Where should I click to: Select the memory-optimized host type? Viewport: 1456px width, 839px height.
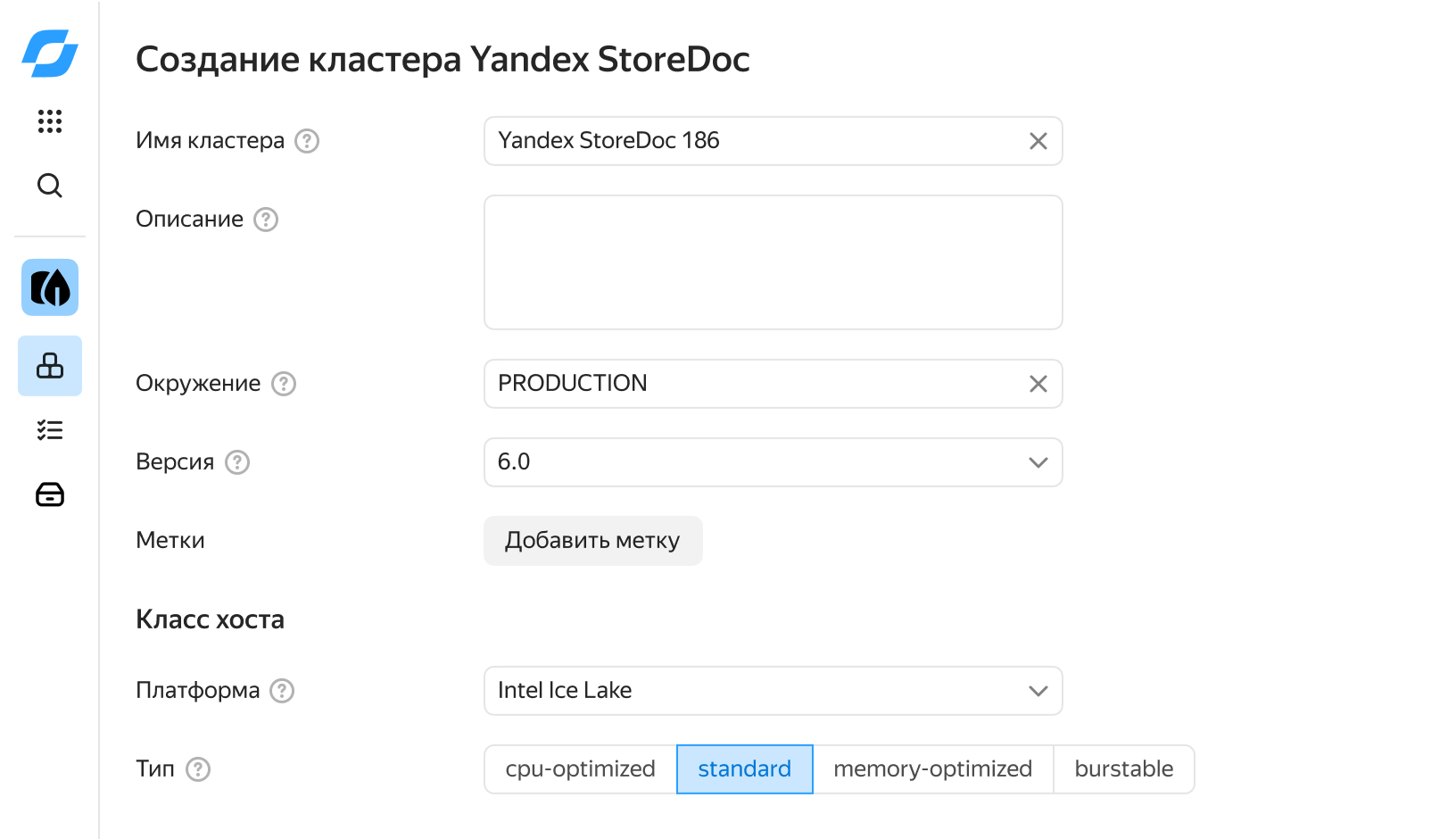click(x=932, y=769)
